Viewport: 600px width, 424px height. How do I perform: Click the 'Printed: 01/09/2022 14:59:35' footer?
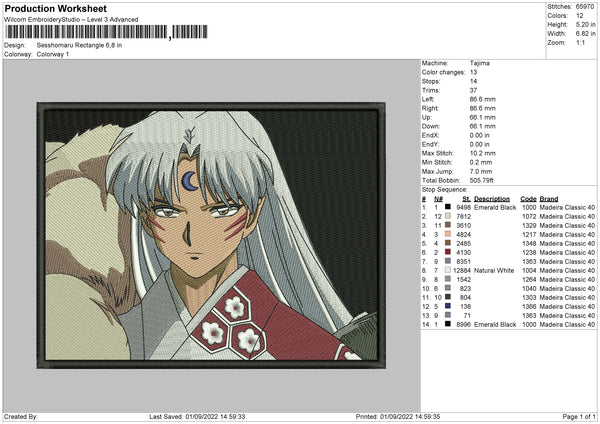click(x=398, y=416)
